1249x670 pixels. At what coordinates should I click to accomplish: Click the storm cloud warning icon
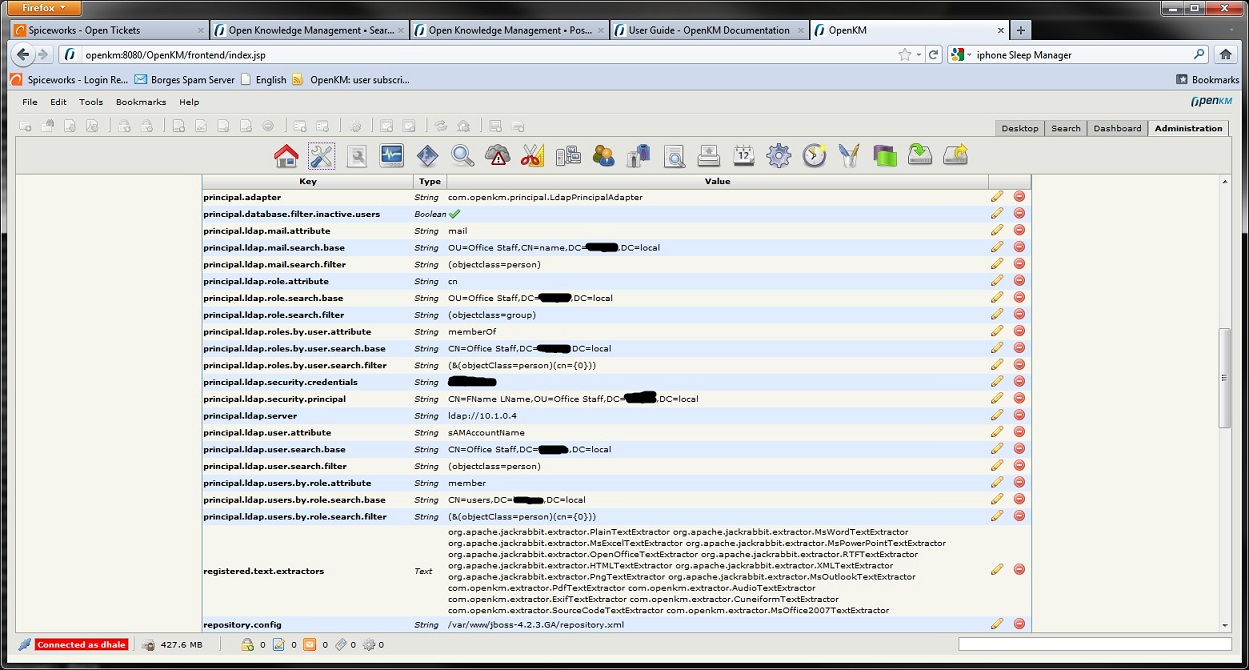[x=497, y=155]
